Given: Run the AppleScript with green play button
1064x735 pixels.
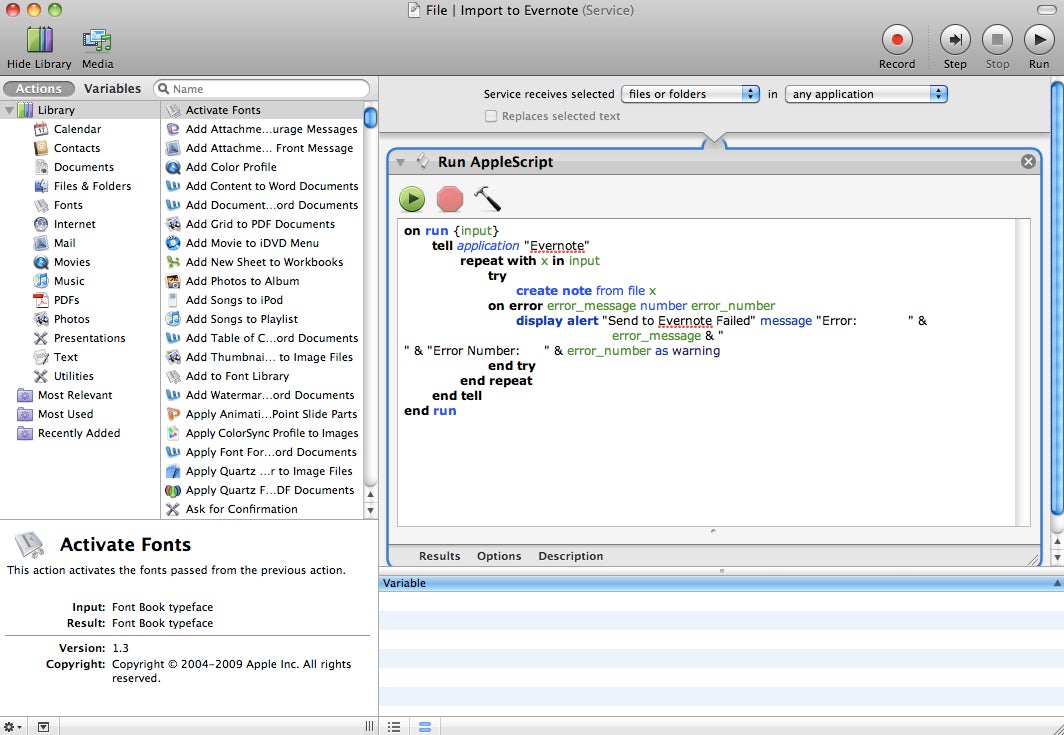Looking at the screenshot, I should click(x=412, y=199).
